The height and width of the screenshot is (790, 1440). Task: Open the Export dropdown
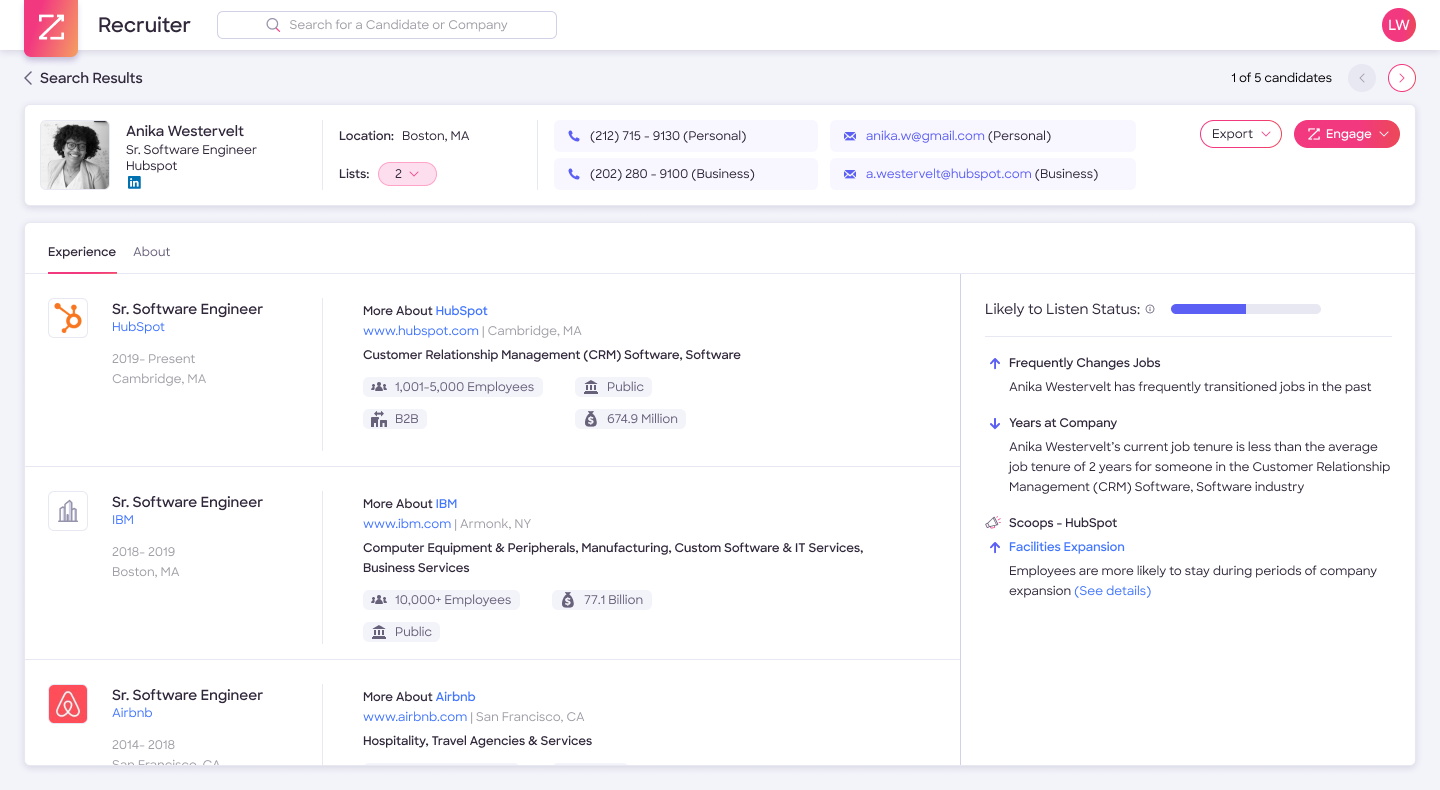coord(1241,134)
